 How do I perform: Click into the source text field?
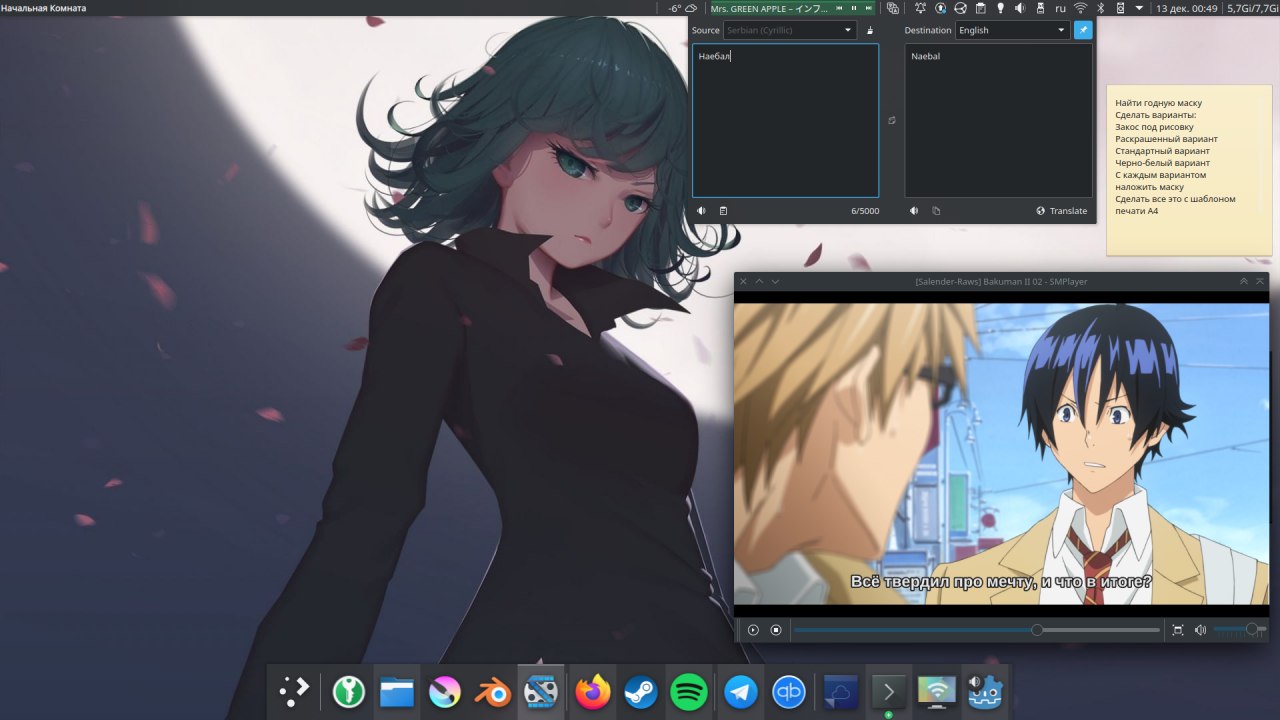785,120
